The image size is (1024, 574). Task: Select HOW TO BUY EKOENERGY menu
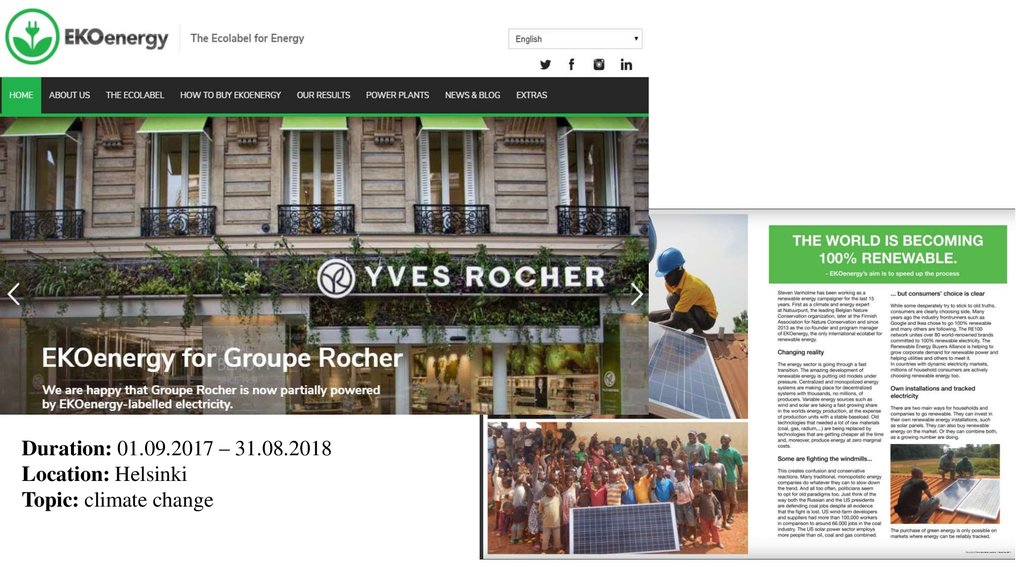pyautogui.click(x=231, y=95)
